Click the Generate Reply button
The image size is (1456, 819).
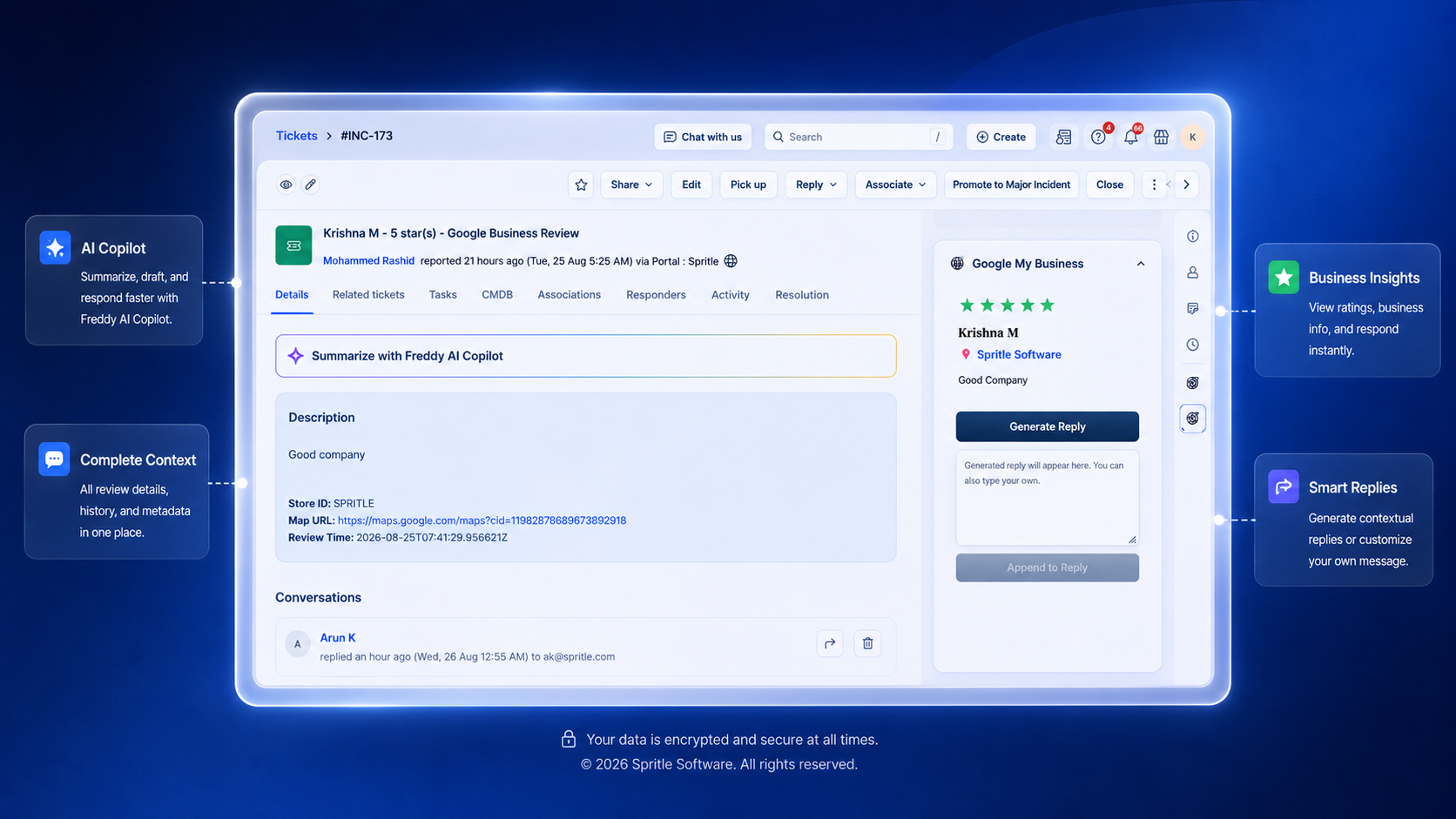[1047, 426]
